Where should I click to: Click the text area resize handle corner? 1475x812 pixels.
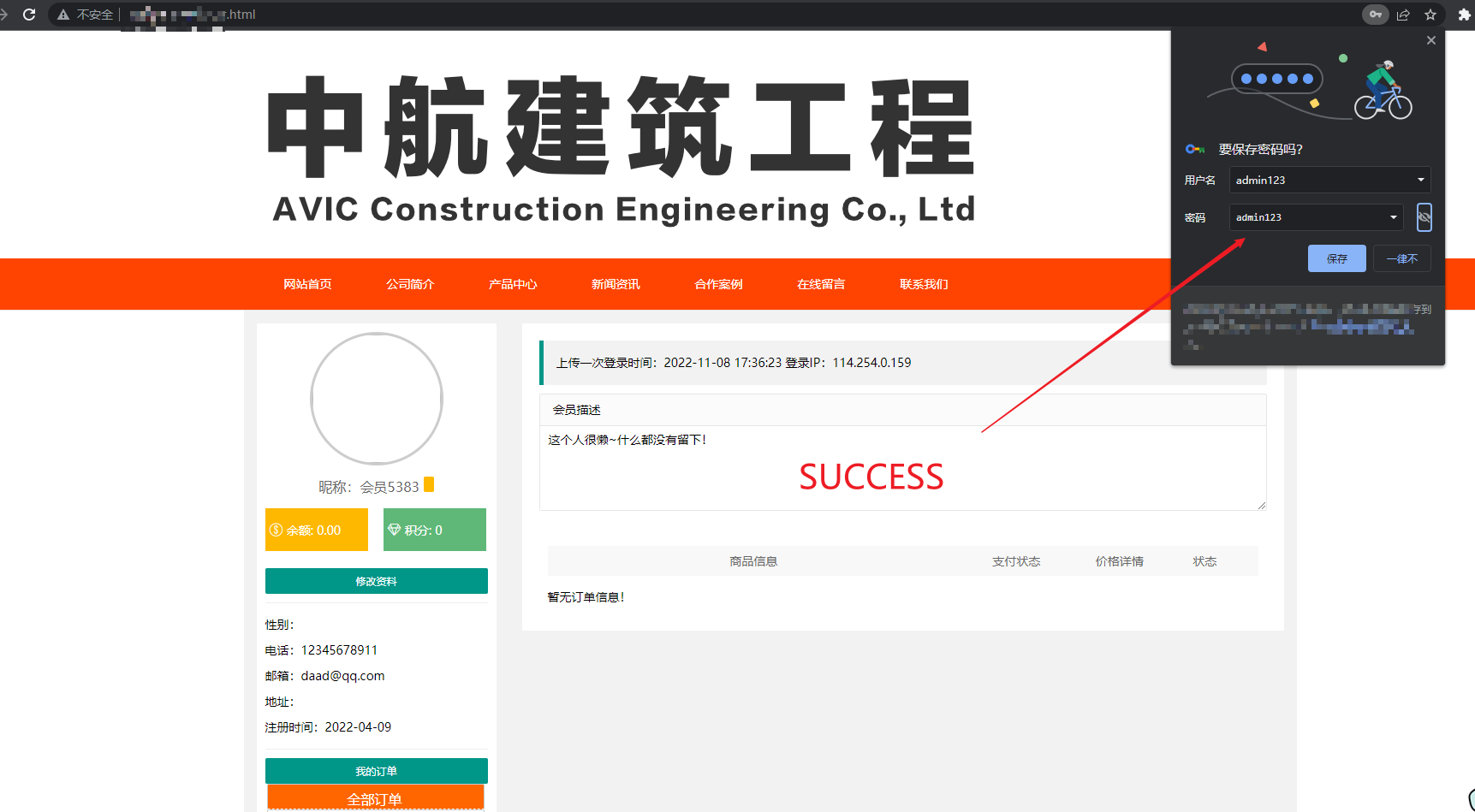[x=1261, y=506]
